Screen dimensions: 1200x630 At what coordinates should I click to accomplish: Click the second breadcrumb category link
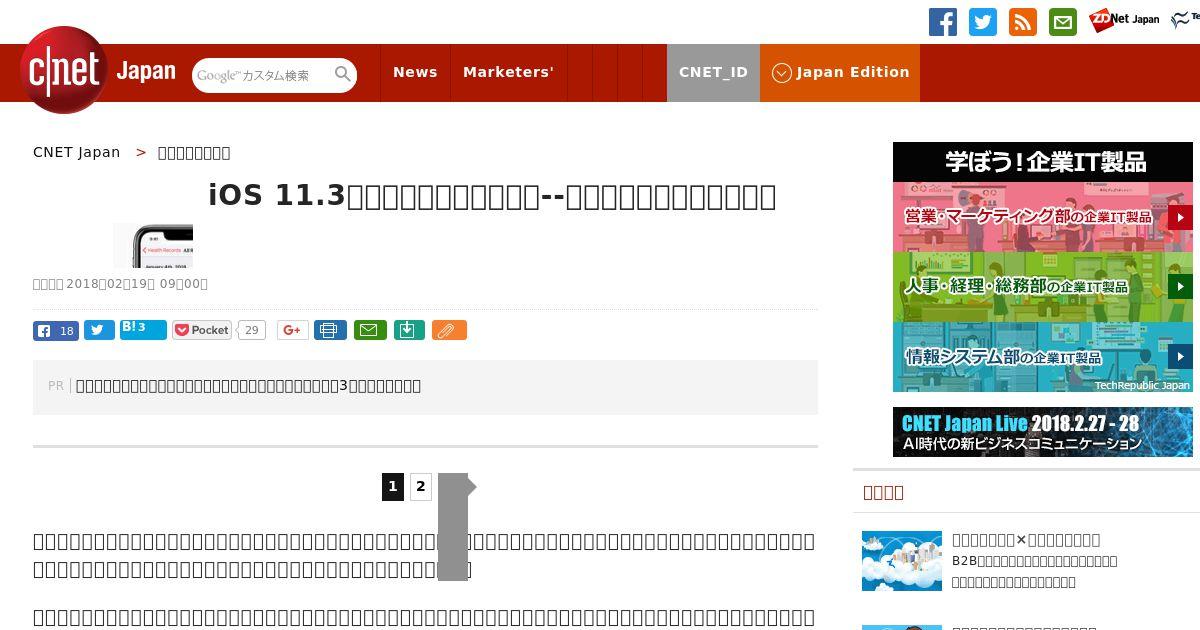(194, 152)
